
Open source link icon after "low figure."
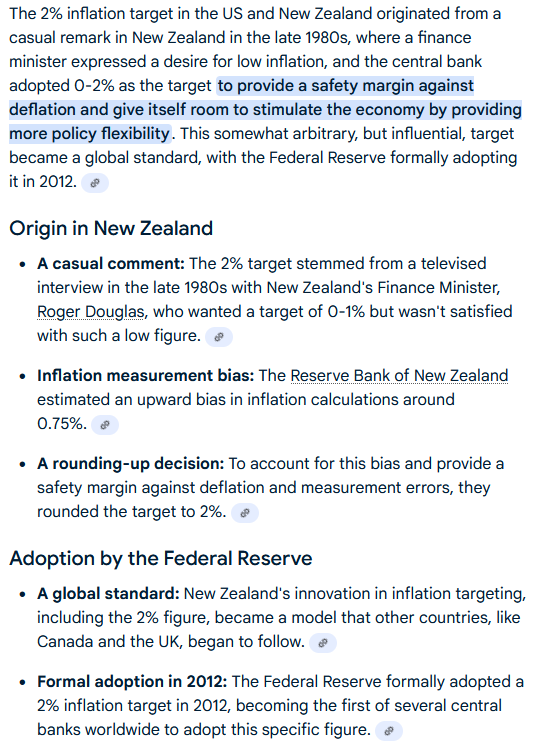tap(219, 337)
